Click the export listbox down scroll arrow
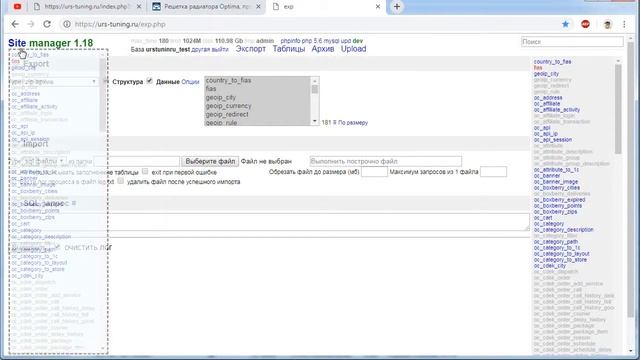 tap(315, 121)
